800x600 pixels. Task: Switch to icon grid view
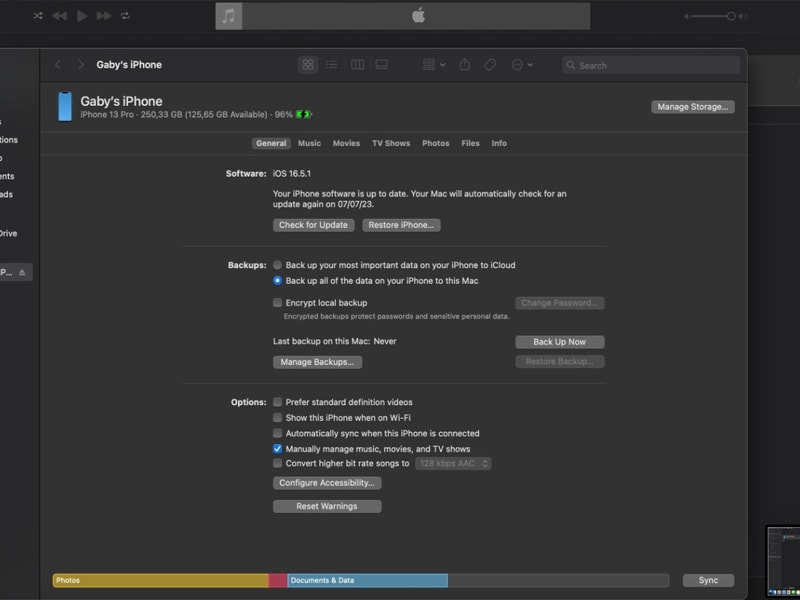point(308,65)
